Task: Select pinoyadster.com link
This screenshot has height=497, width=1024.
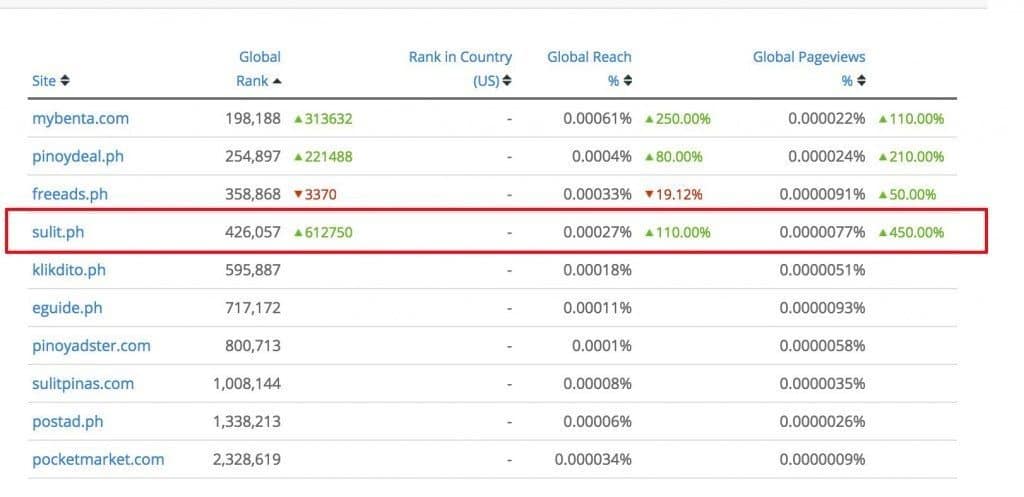Action: click(91, 346)
